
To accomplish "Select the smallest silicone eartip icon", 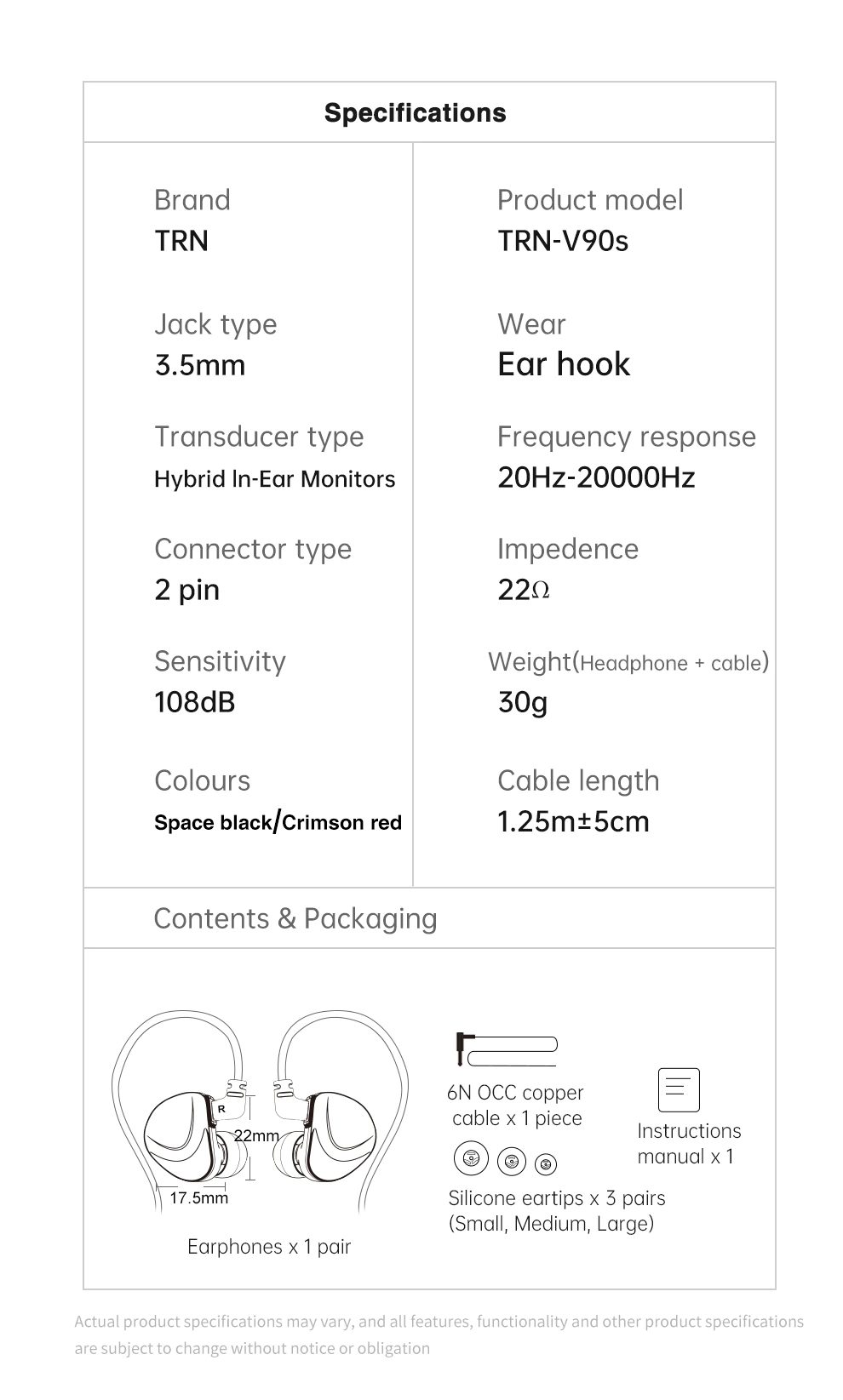I will coord(548,1163).
